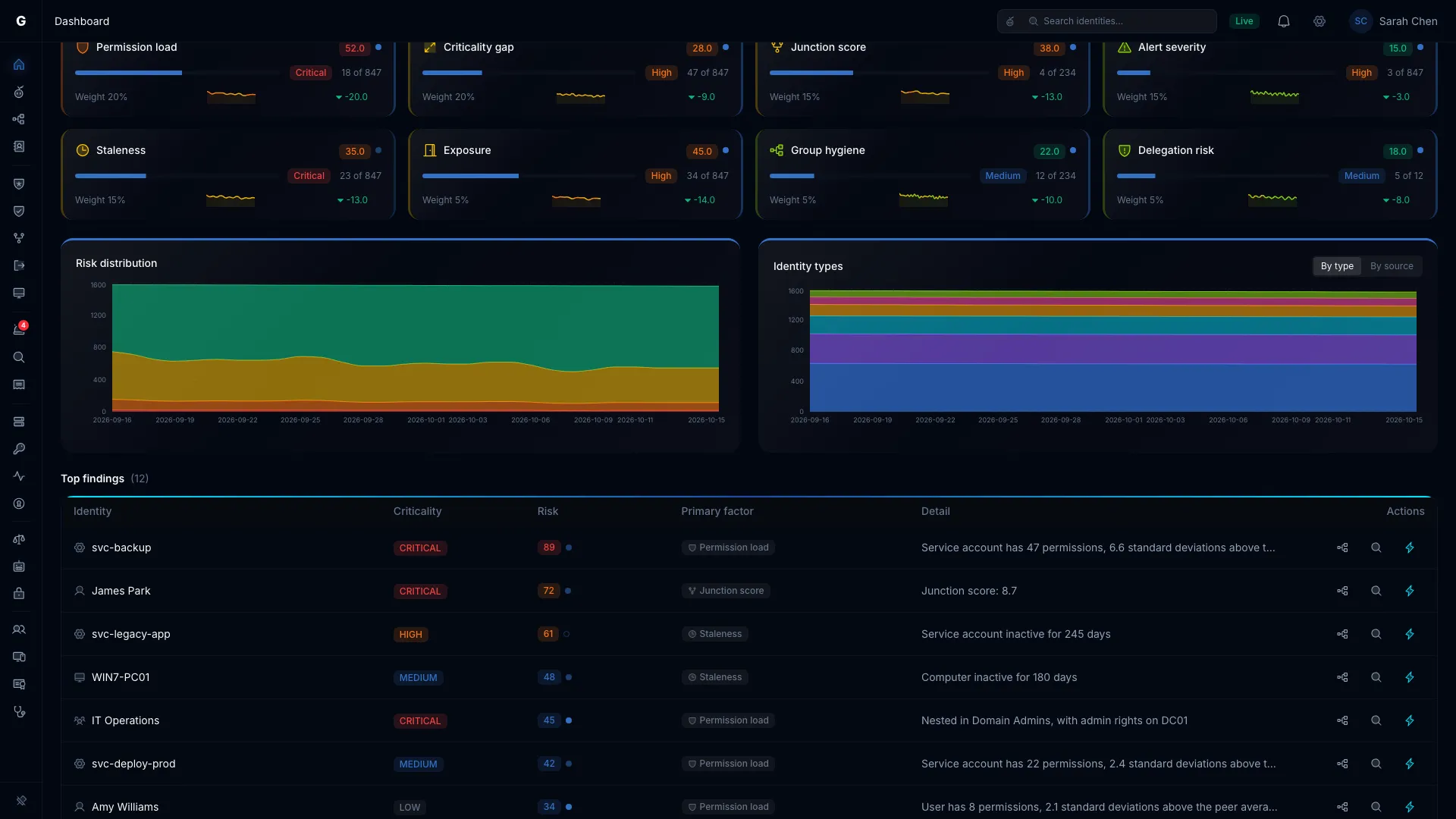Sort findings by Risk column header
The image size is (1456, 819).
coord(548,511)
